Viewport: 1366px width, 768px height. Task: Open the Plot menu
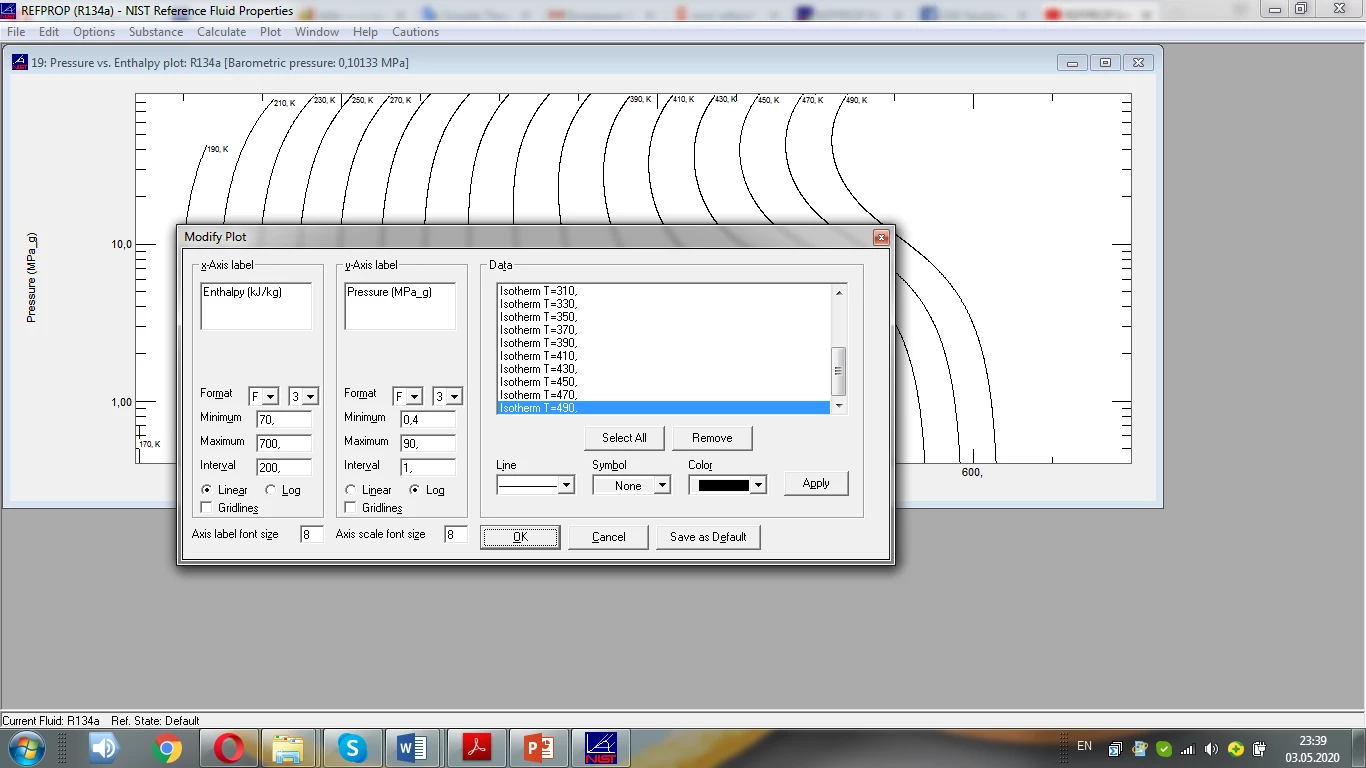click(271, 32)
